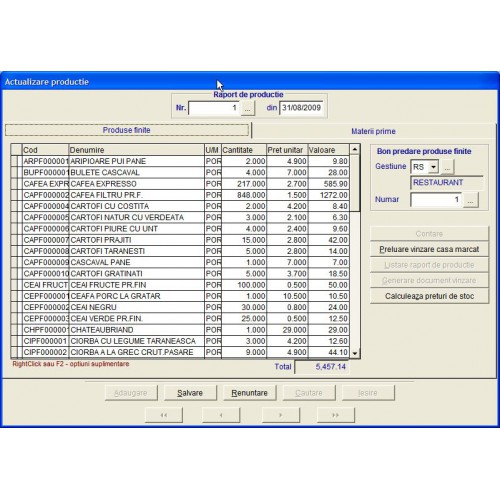Click the date field showing 31/08/2009
500x500 pixels.
(x=301, y=108)
